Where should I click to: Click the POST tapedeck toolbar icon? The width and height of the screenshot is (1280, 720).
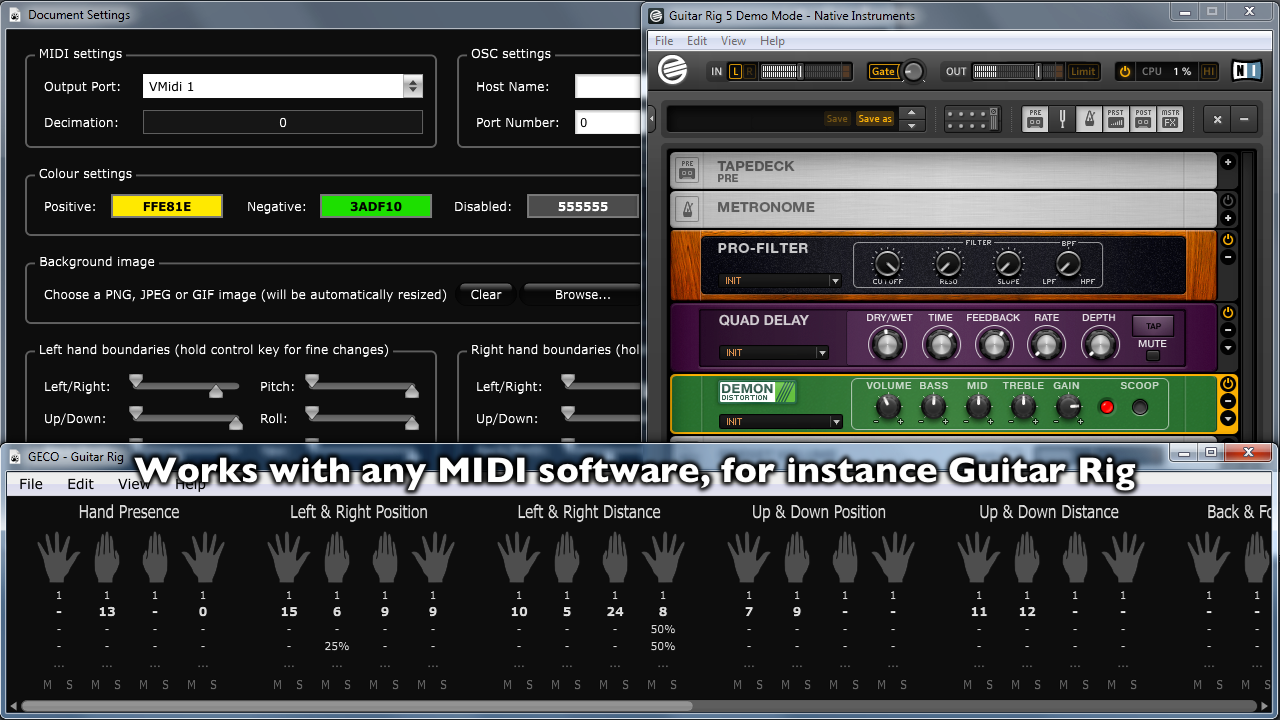(x=1143, y=119)
